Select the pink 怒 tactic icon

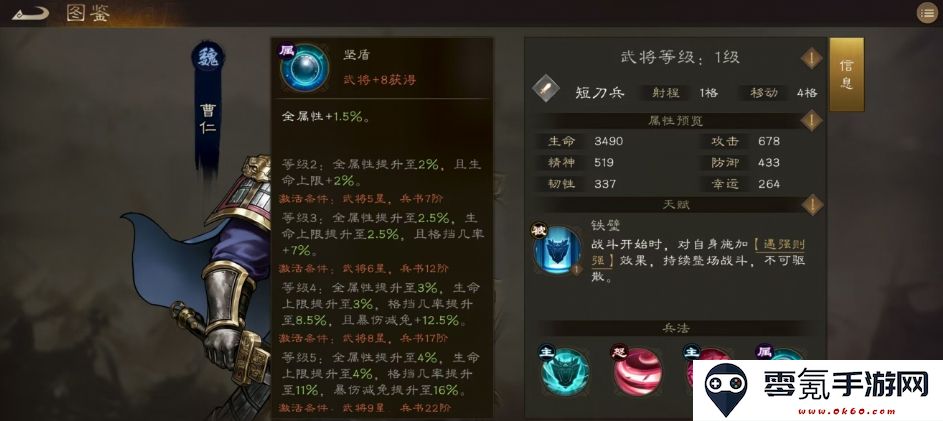click(x=637, y=372)
